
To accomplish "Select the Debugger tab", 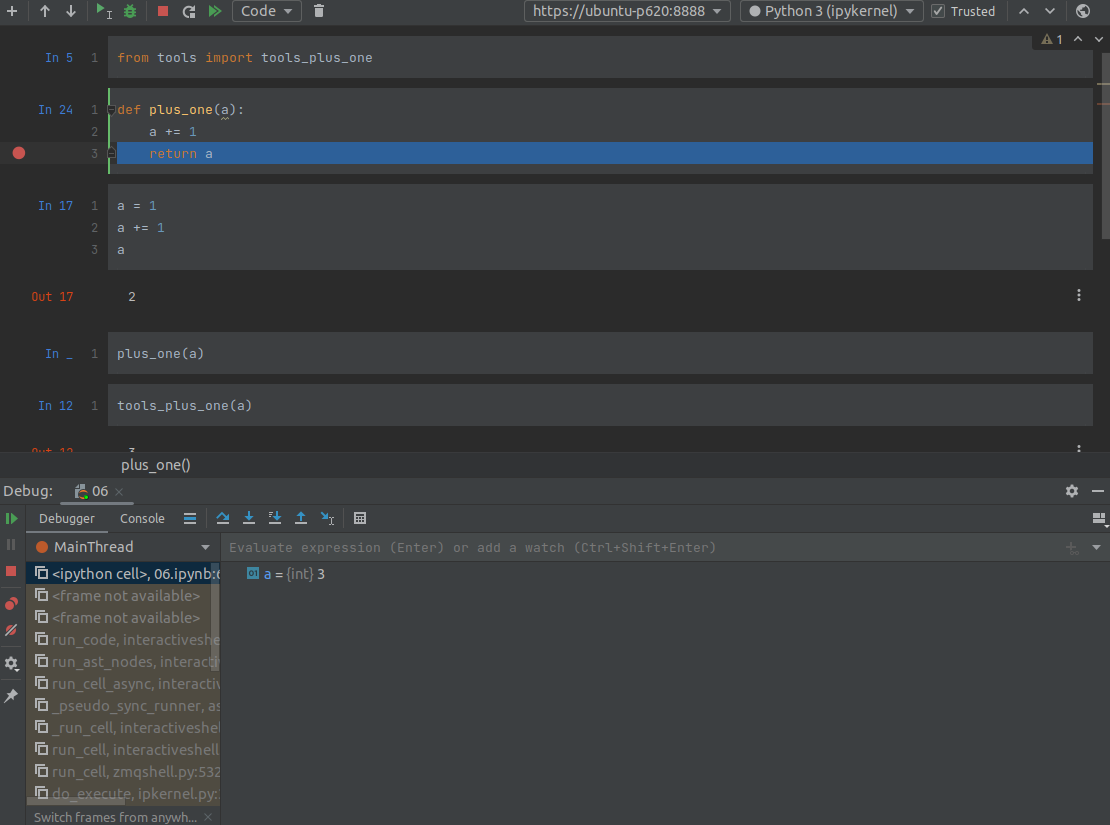I will [67, 518].
